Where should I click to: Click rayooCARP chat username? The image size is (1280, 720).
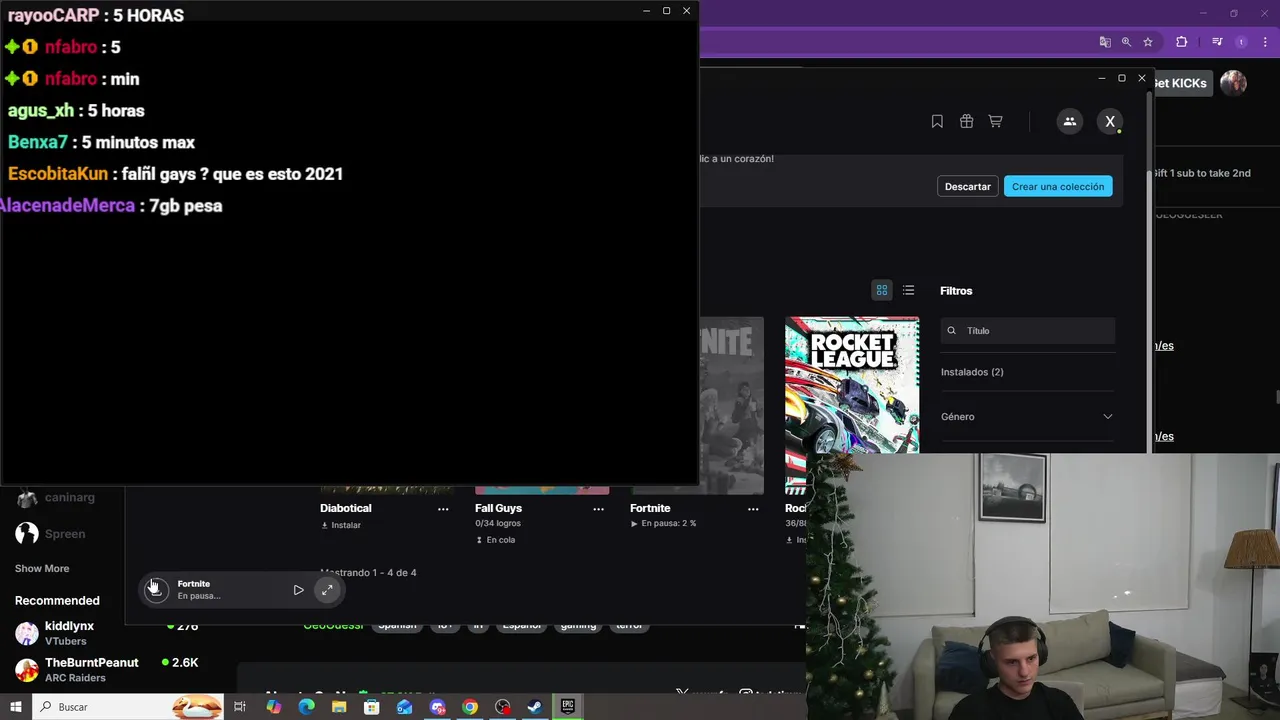tap(53, 15)
